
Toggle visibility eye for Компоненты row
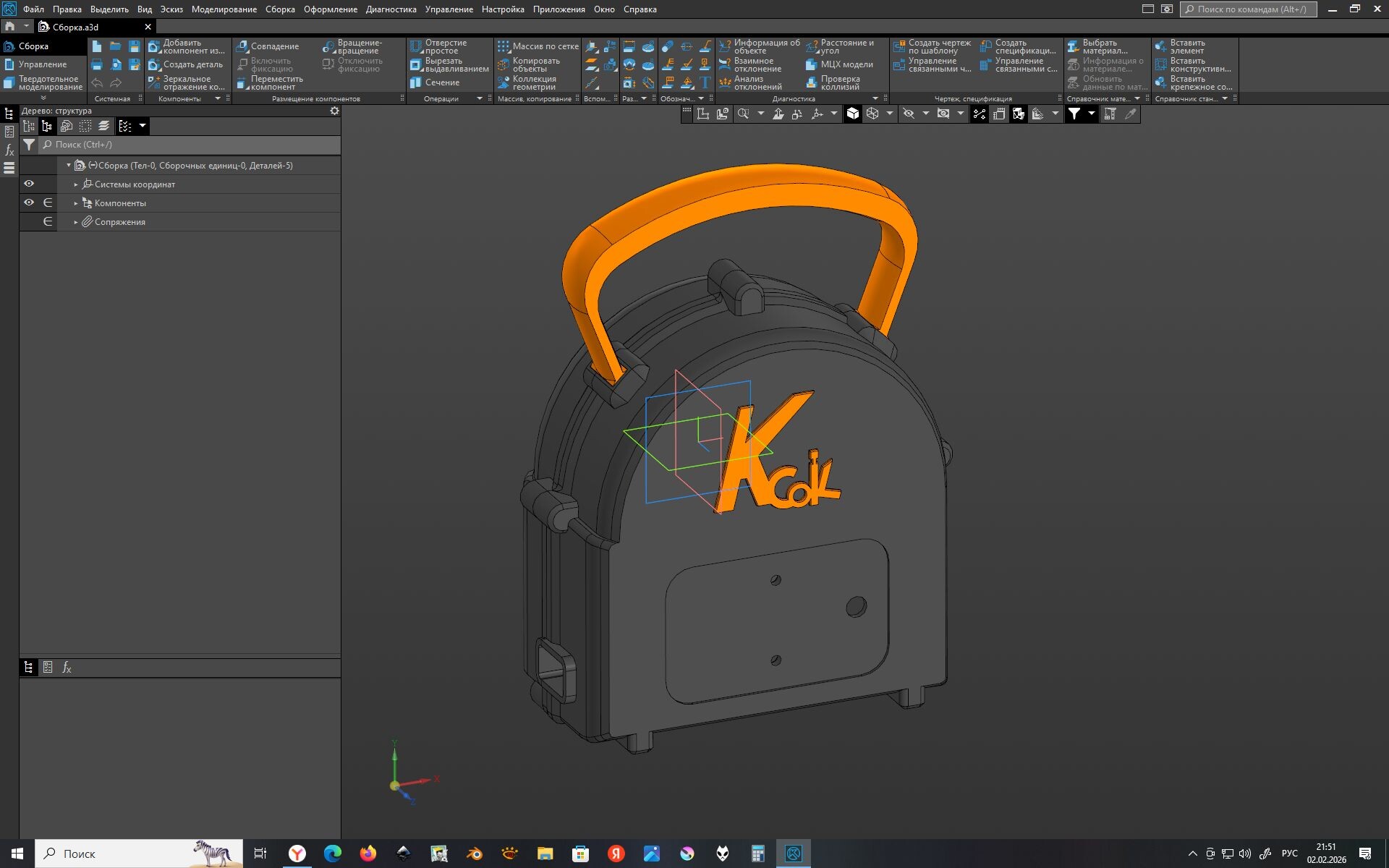[29, 203]
